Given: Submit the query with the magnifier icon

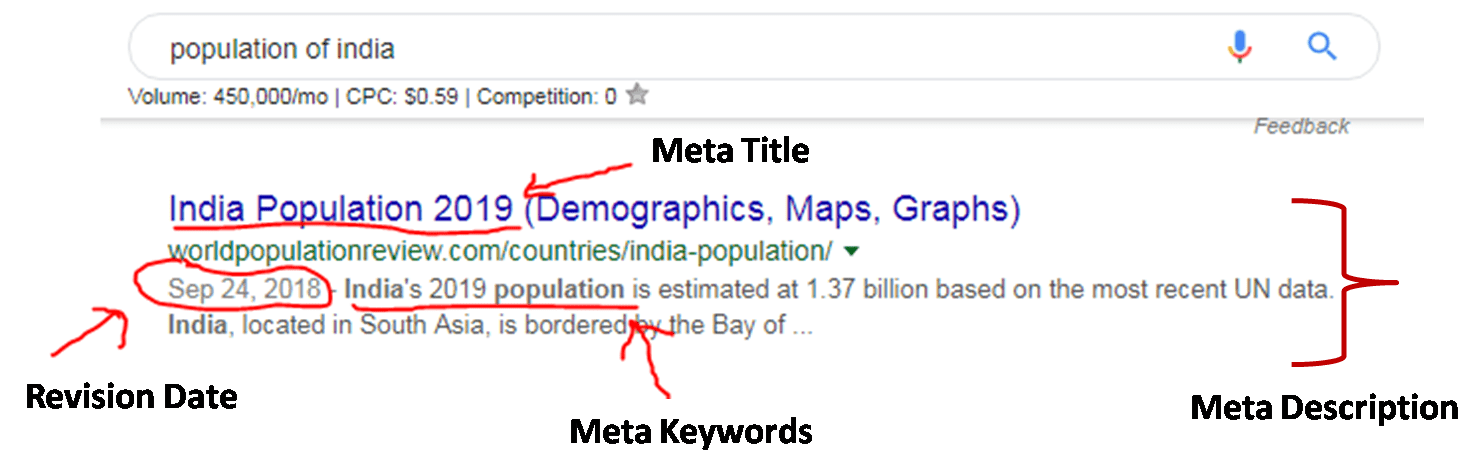Looking at the screenshot, I should click(1322, 47).
